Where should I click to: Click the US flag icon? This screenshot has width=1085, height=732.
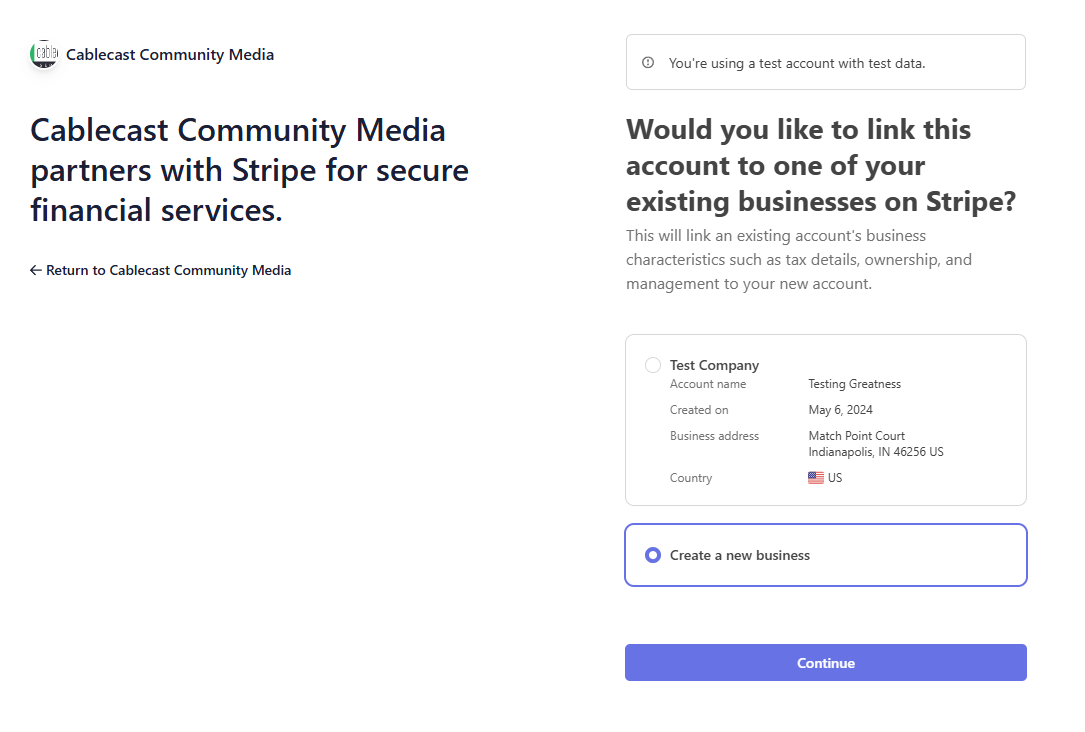point(816,477)
